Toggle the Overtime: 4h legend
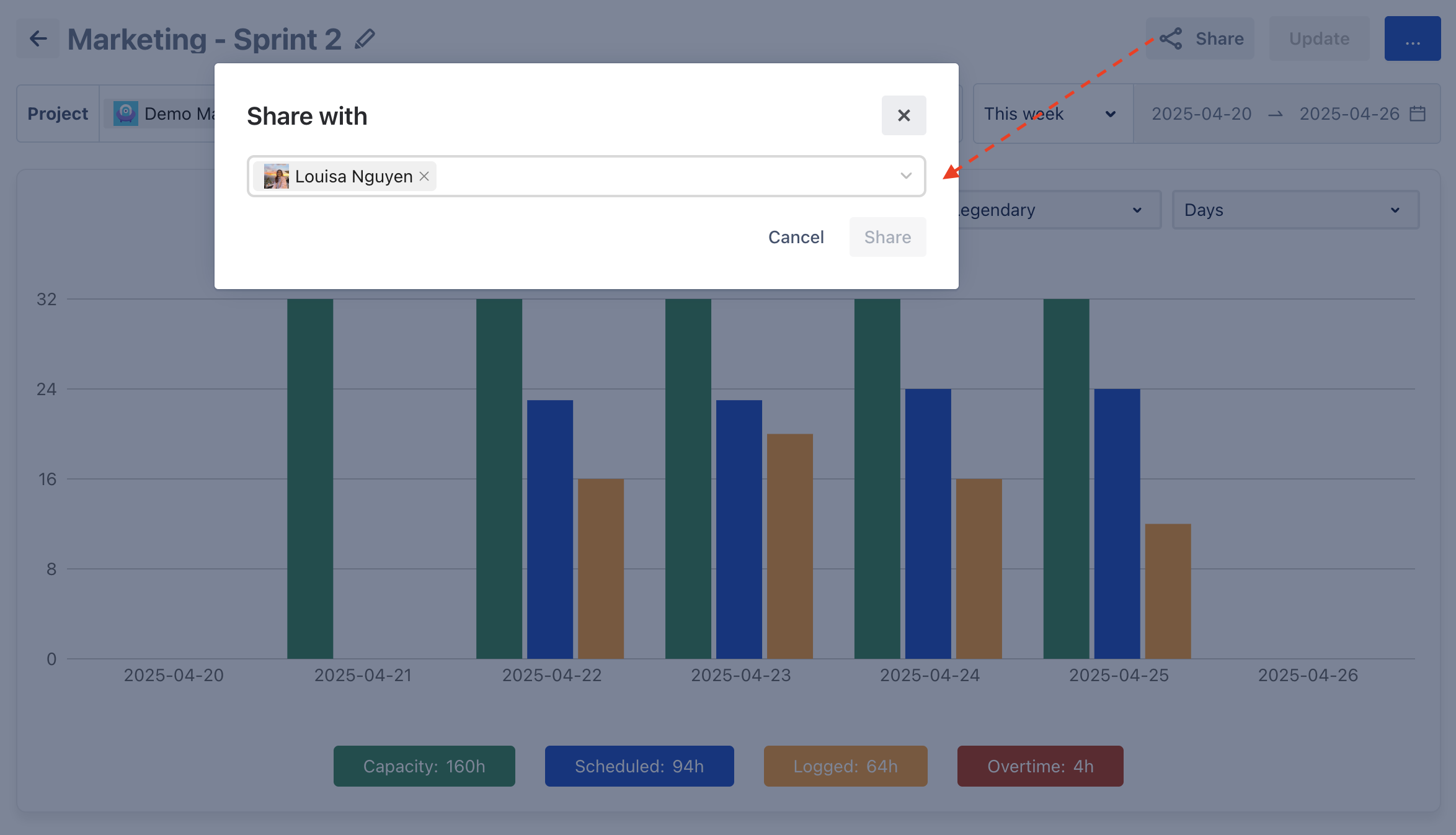Viewport: 1456px width, 835px height. coord(1040,766)
